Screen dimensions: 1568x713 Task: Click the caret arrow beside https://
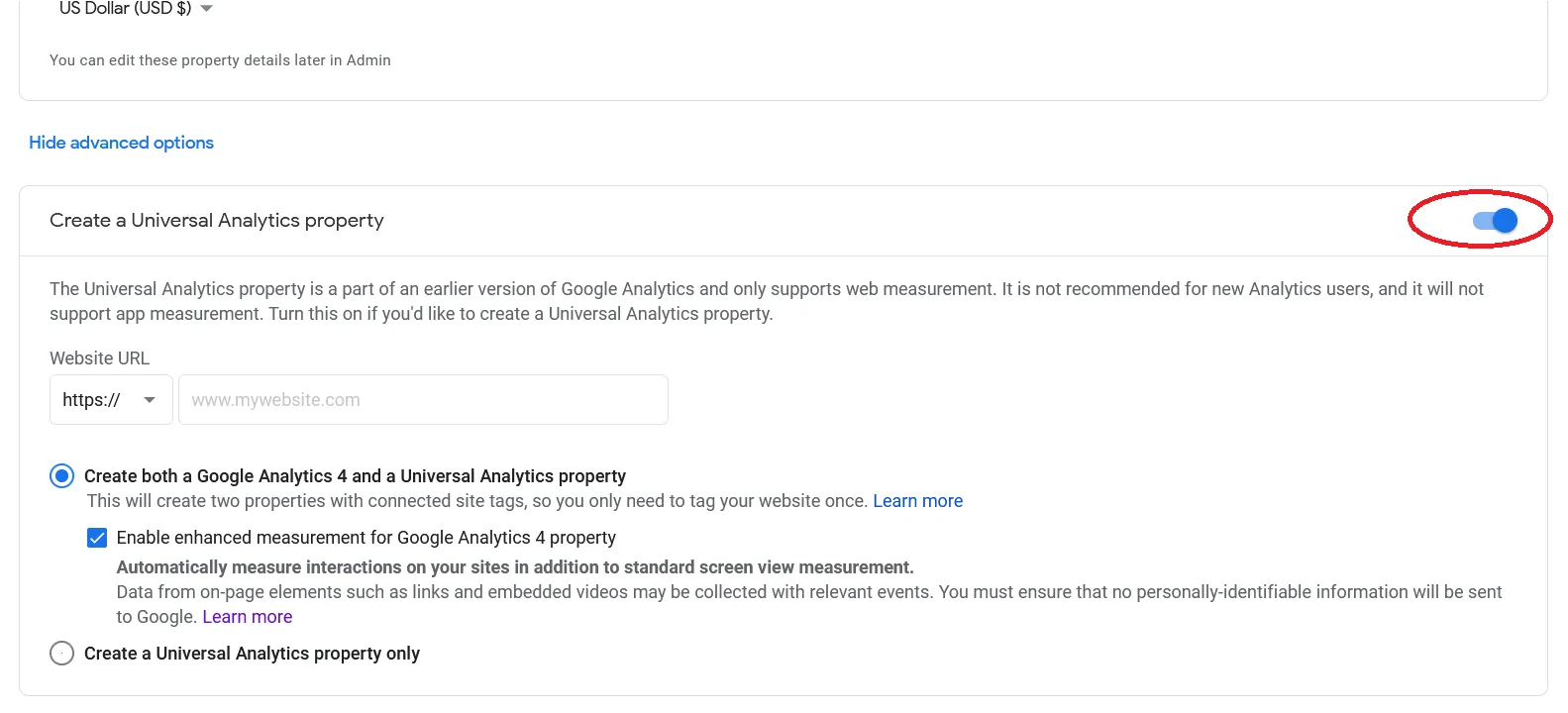pos(150,400)
